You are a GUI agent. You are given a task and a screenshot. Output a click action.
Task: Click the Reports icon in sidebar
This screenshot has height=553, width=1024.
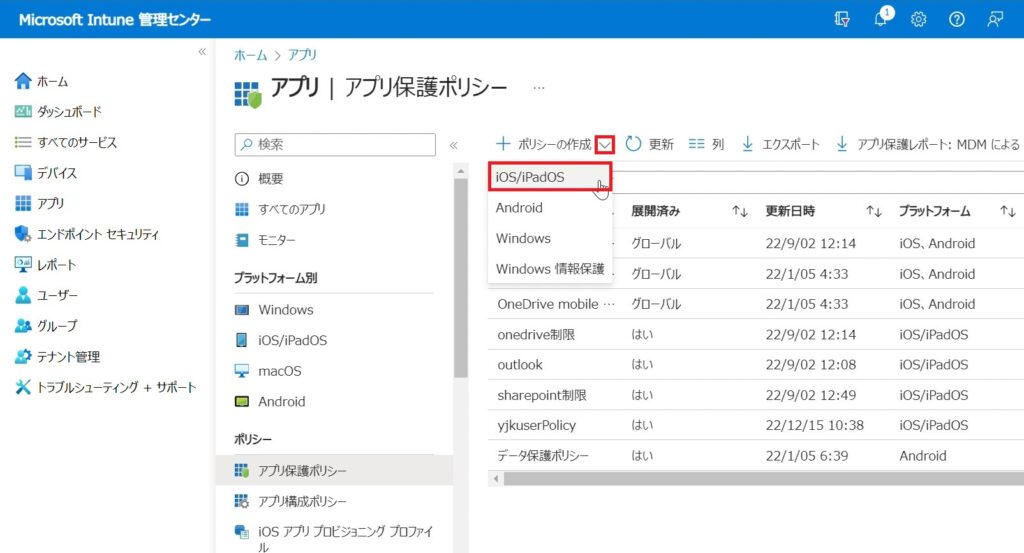point(23,264)
